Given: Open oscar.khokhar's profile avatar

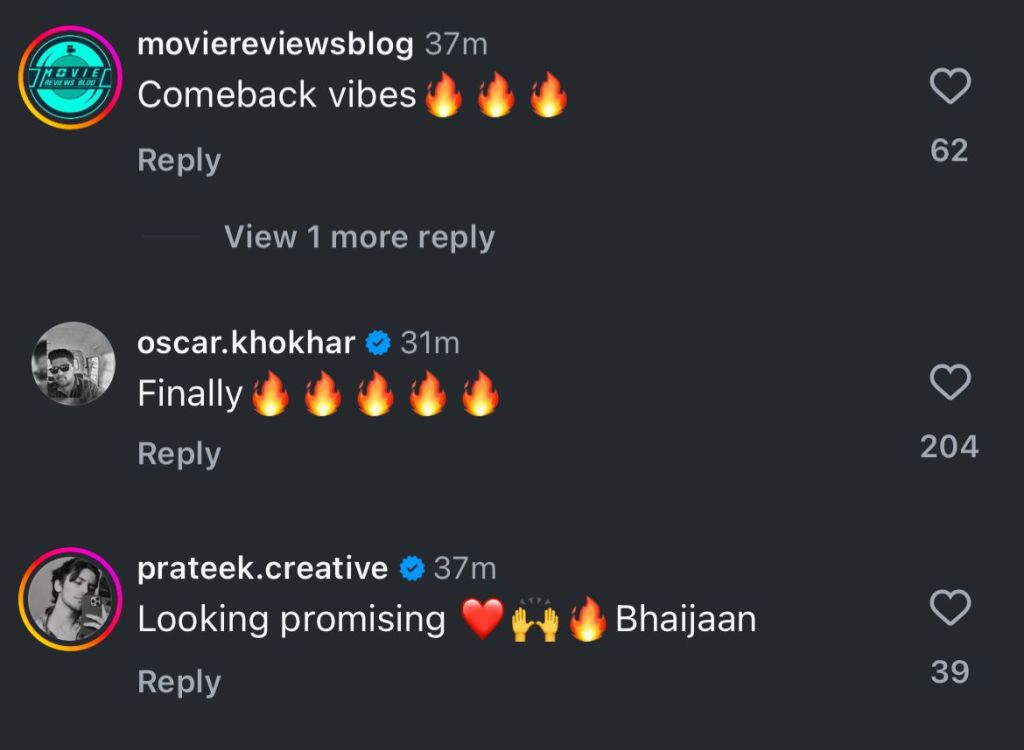Looking at the screenshot, I should (73, 364).
